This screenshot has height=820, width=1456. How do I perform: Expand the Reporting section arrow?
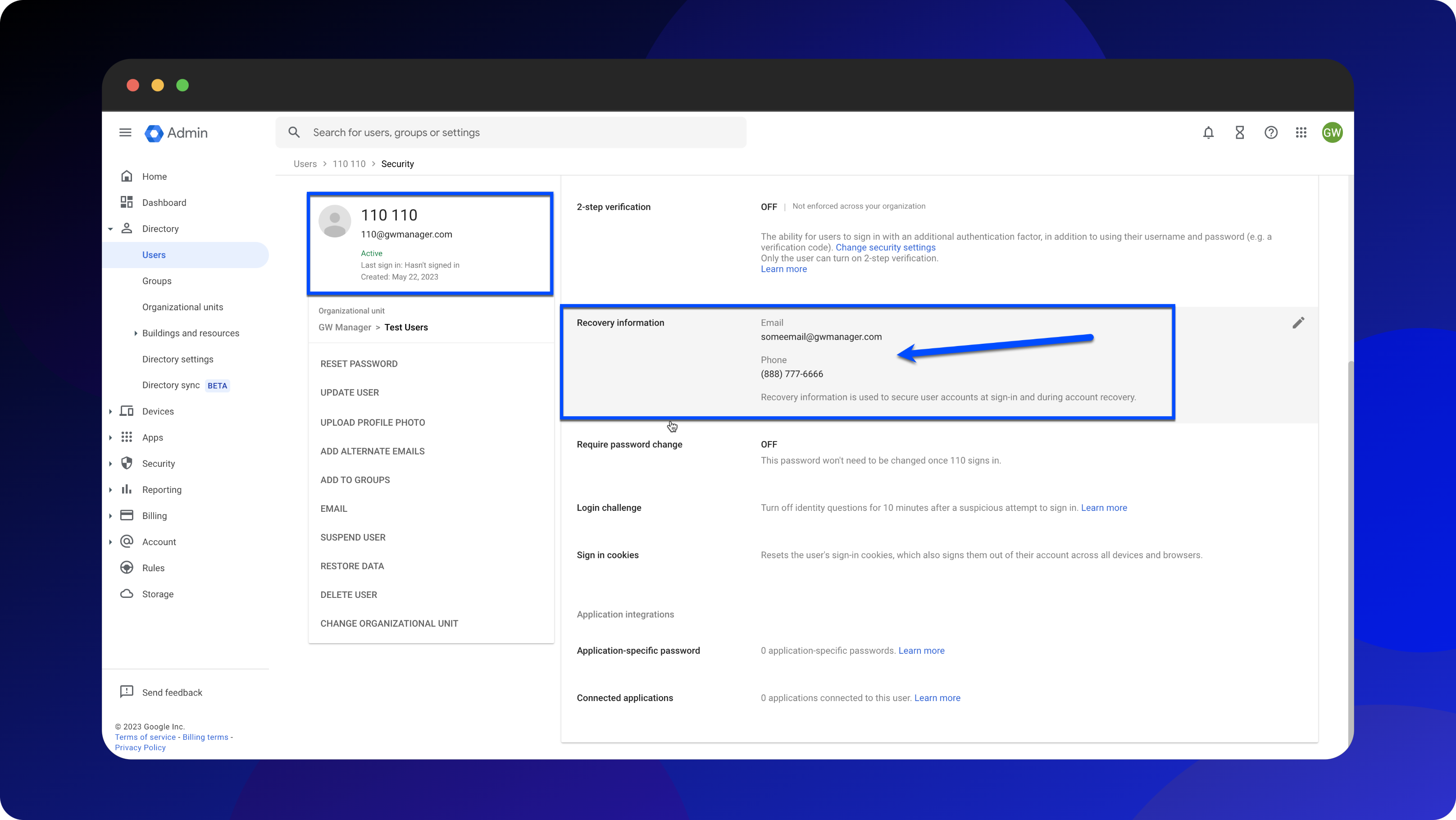pyautogui.click(x=110, y=489)
